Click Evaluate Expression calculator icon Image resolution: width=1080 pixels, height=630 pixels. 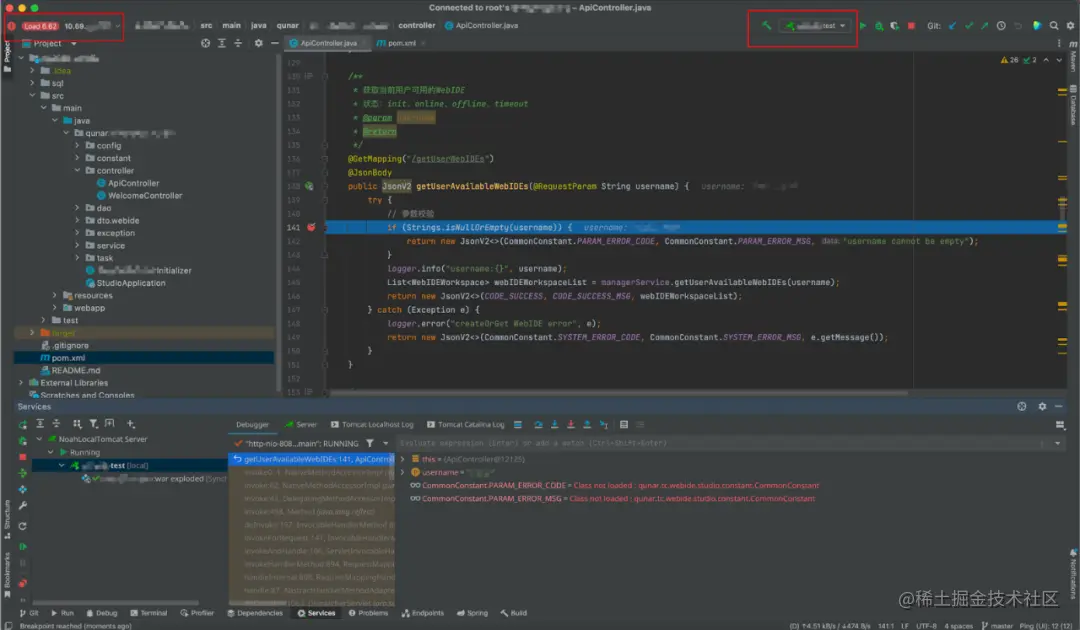[624, 425]
